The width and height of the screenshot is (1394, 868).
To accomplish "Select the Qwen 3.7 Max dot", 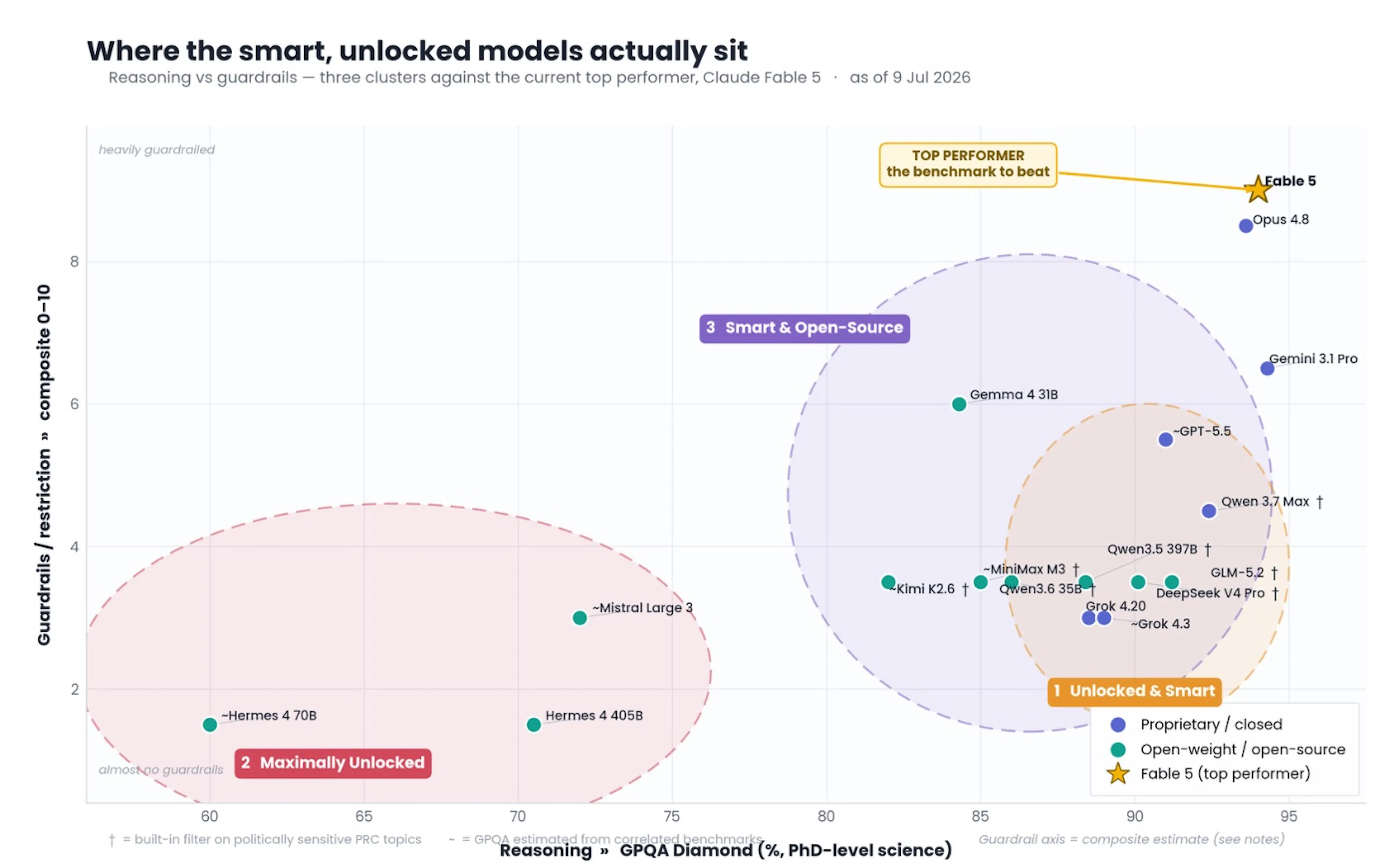I will click(1208, 511).
